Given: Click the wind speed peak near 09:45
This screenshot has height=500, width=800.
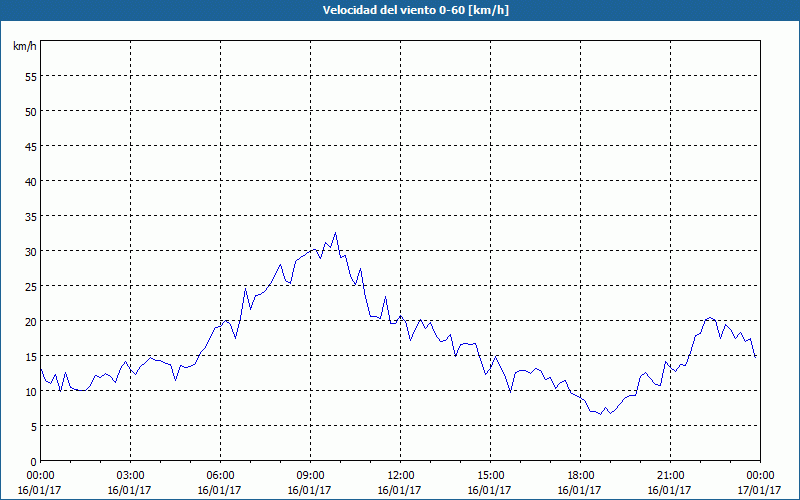Looking at the screenshot, I should click(x=335, y=233).
